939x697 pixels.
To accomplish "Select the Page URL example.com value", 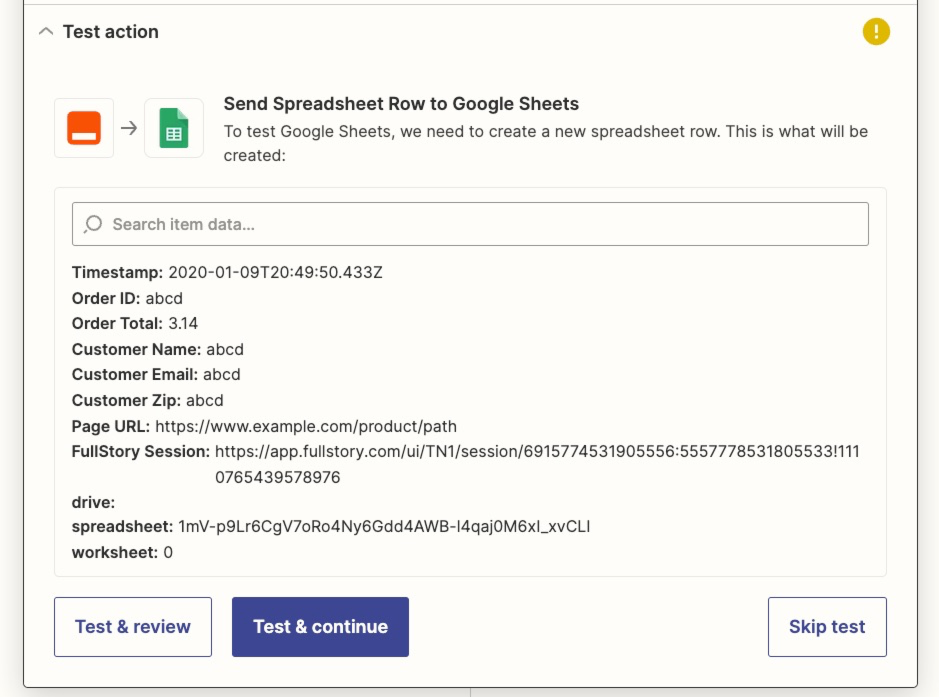I will click(306, 426).
